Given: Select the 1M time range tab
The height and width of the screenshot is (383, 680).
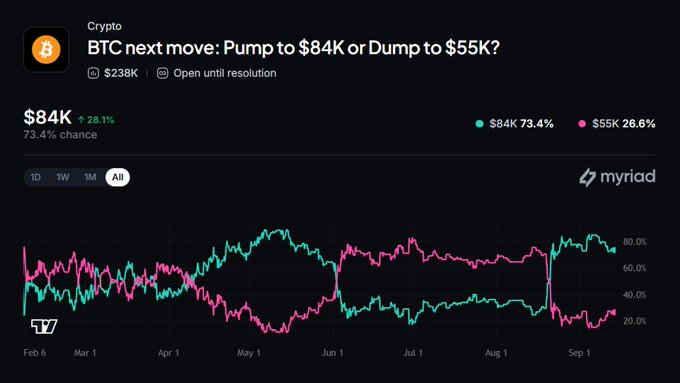Looking at the screenshot, I should coord(90,177).
